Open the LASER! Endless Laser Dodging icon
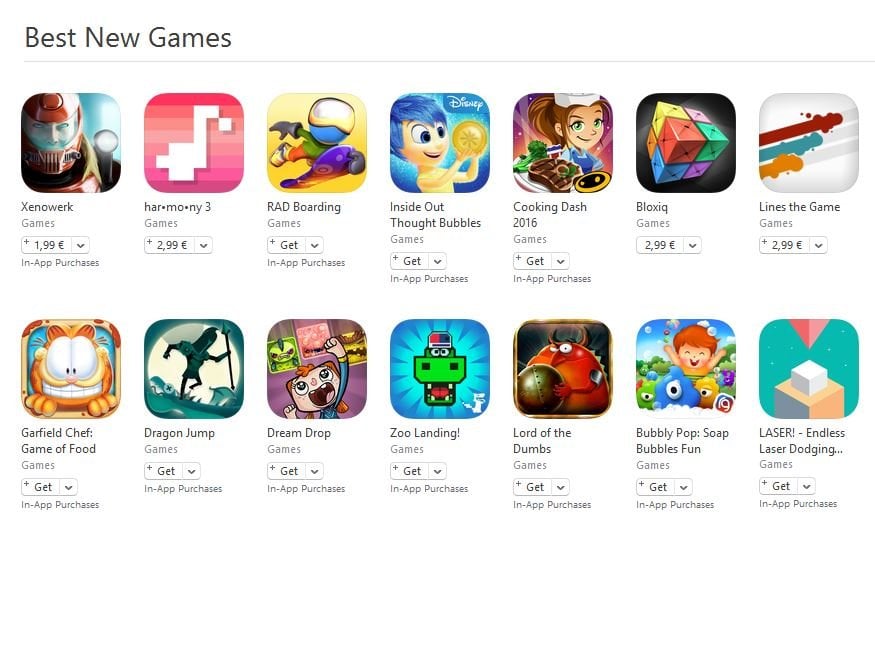This screenshot has height=647, width=875. 809,369
